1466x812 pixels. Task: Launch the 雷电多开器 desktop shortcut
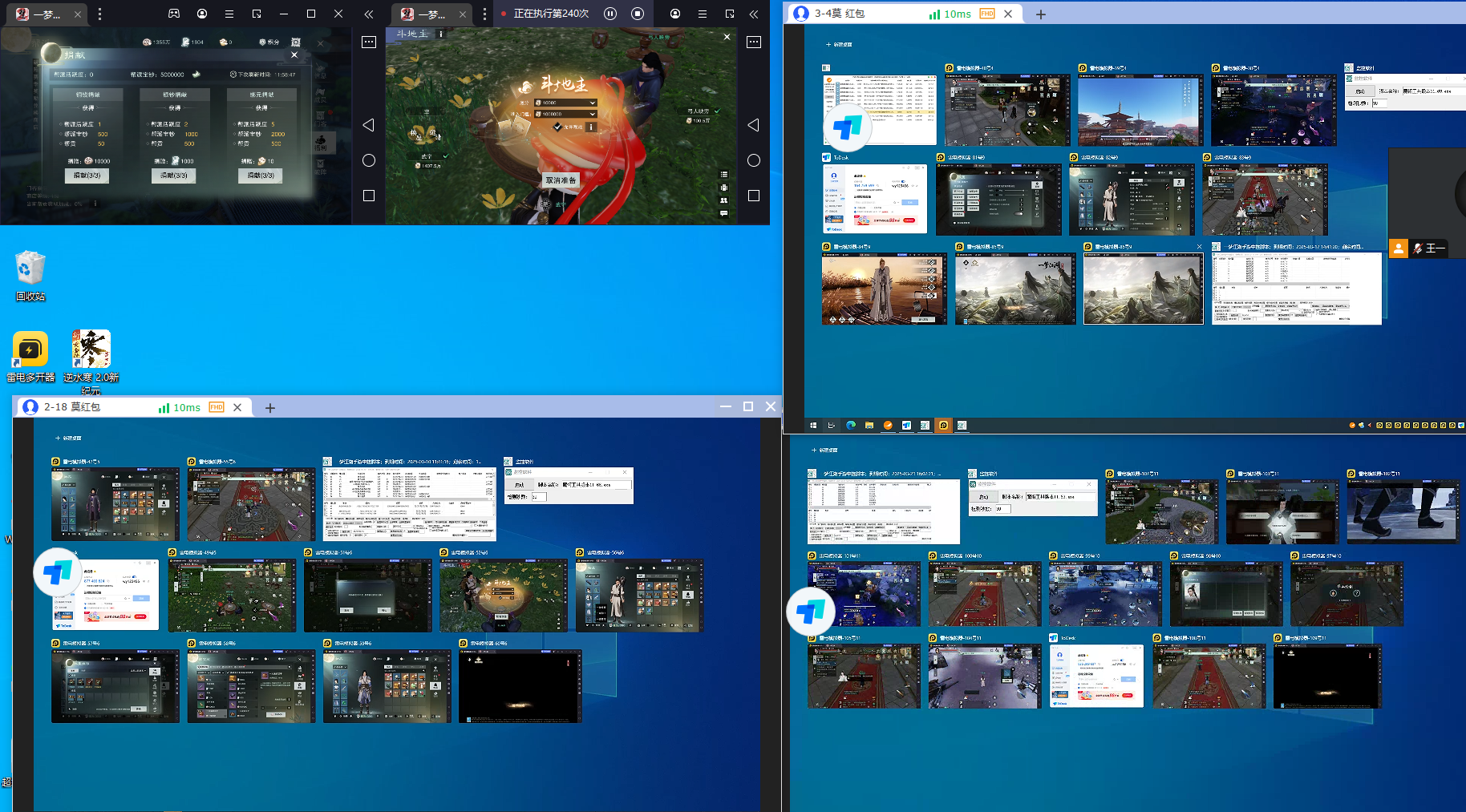[30, 350]
